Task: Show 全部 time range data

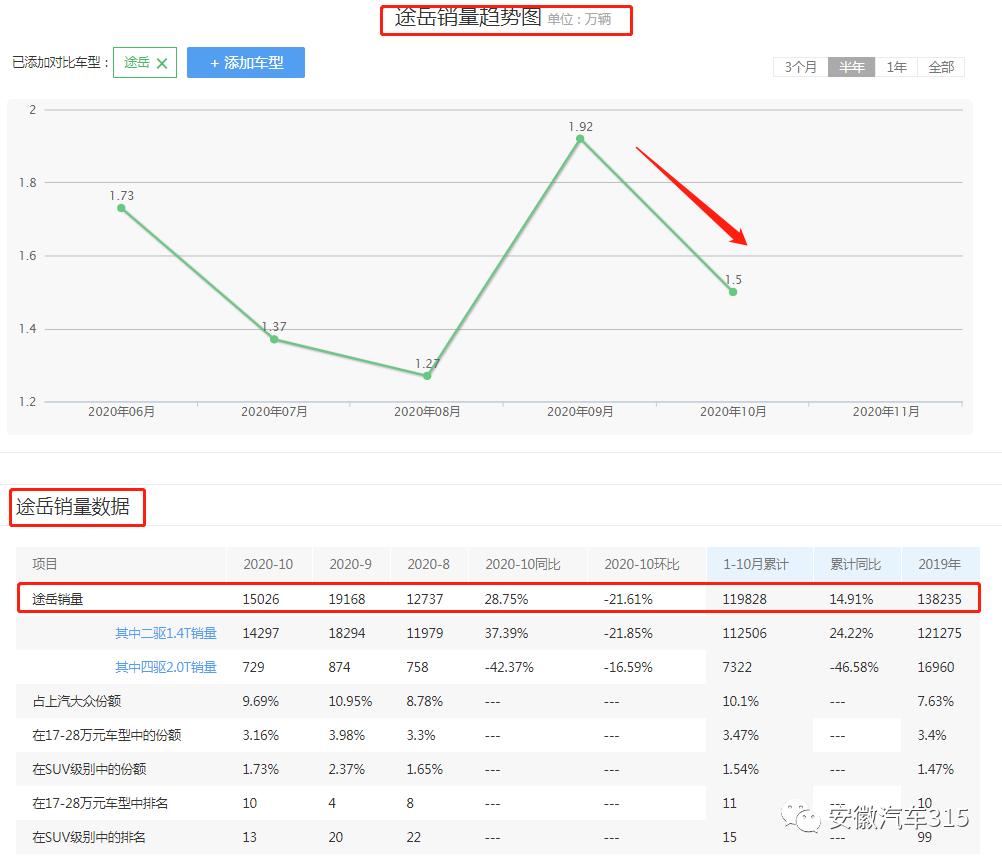Action: (940, 67)
